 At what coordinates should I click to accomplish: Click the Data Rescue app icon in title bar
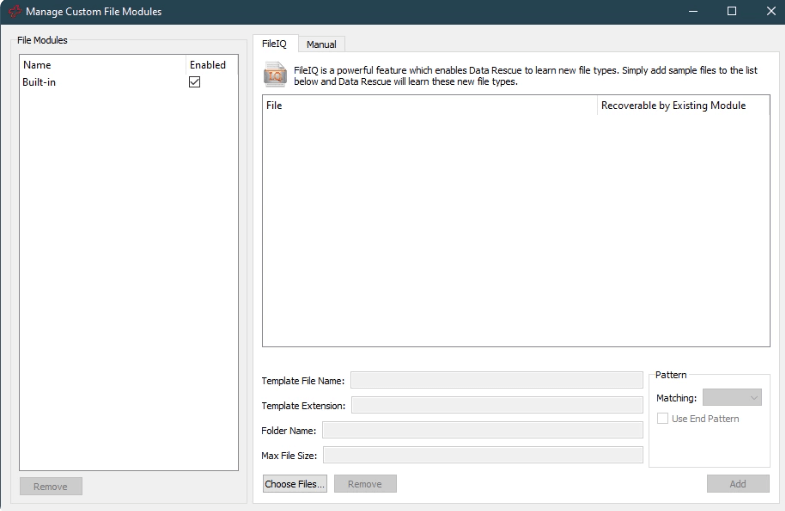(15, 11)
